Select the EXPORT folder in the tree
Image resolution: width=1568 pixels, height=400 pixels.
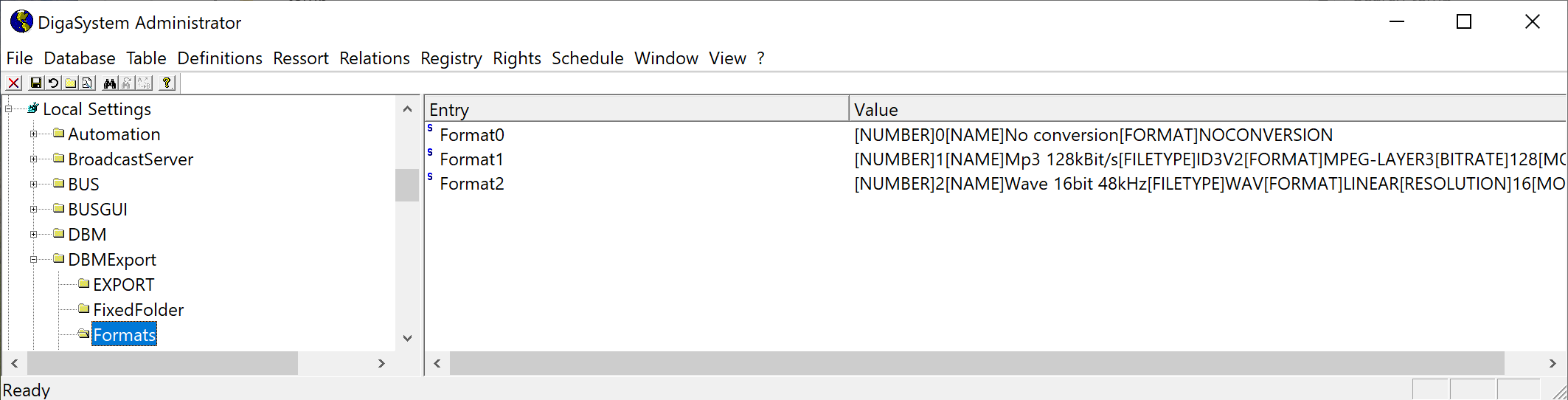pos(123,285)
